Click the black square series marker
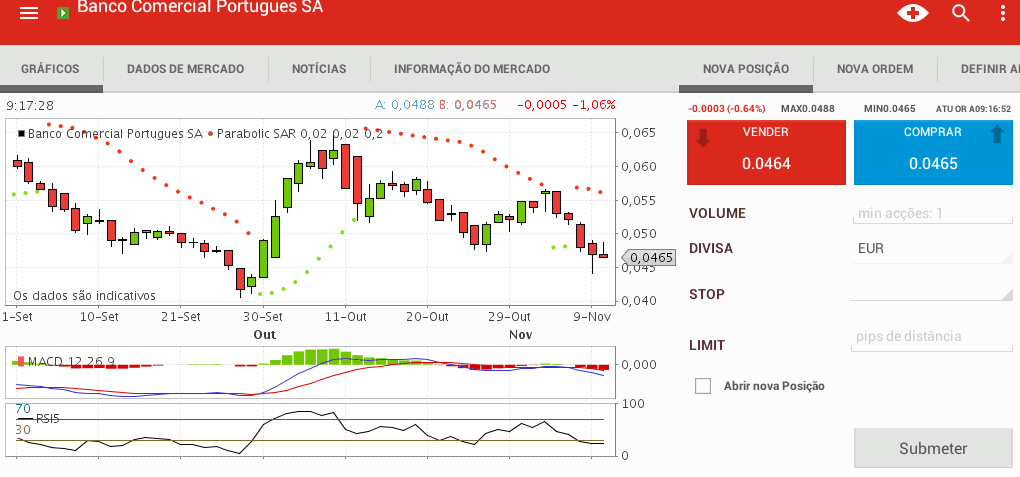Screen dimensions: 1020x477 click(21, 133)
